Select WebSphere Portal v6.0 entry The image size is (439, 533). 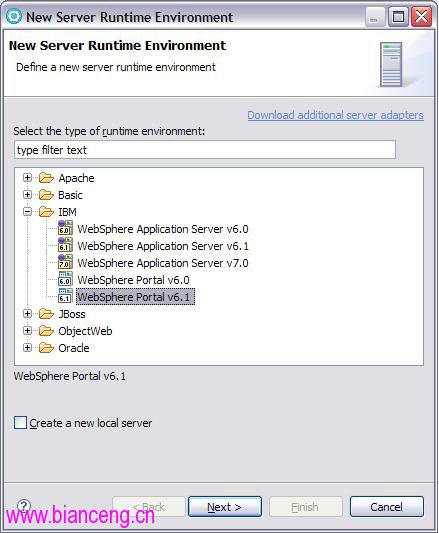click(133, 280)
